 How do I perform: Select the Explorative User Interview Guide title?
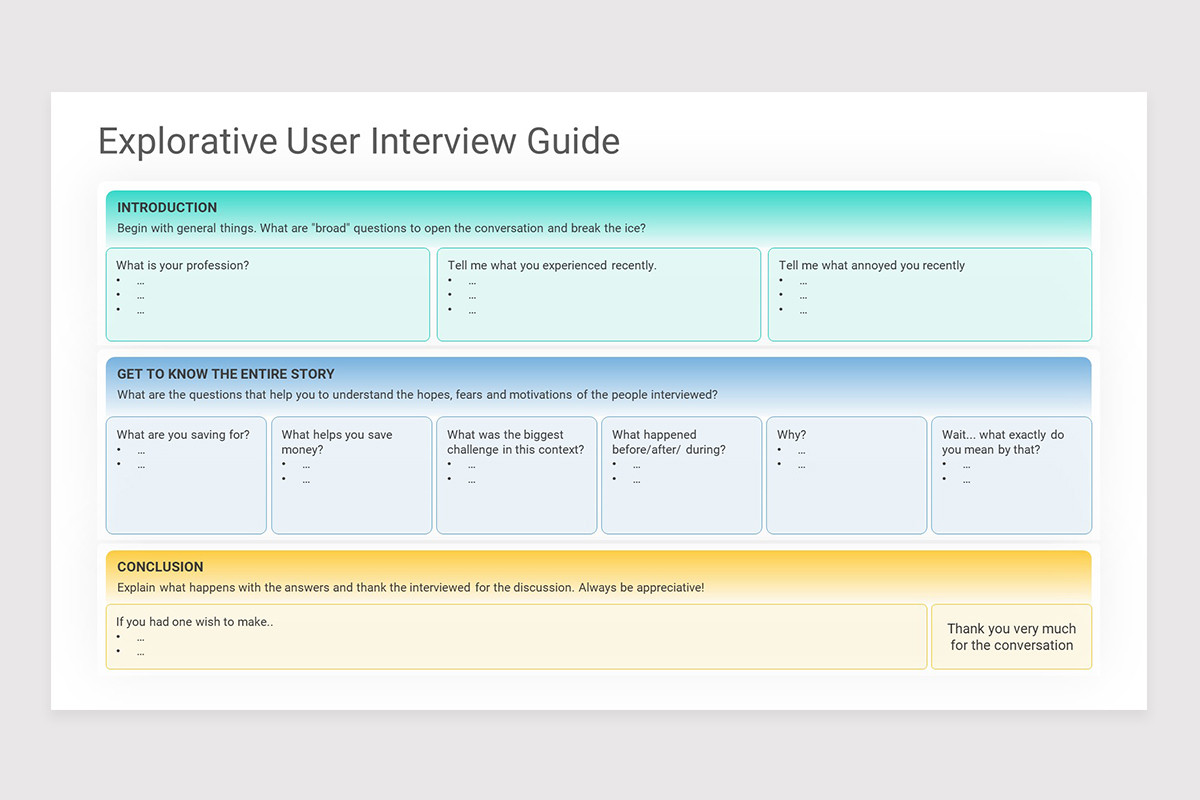tap(359, 141)
